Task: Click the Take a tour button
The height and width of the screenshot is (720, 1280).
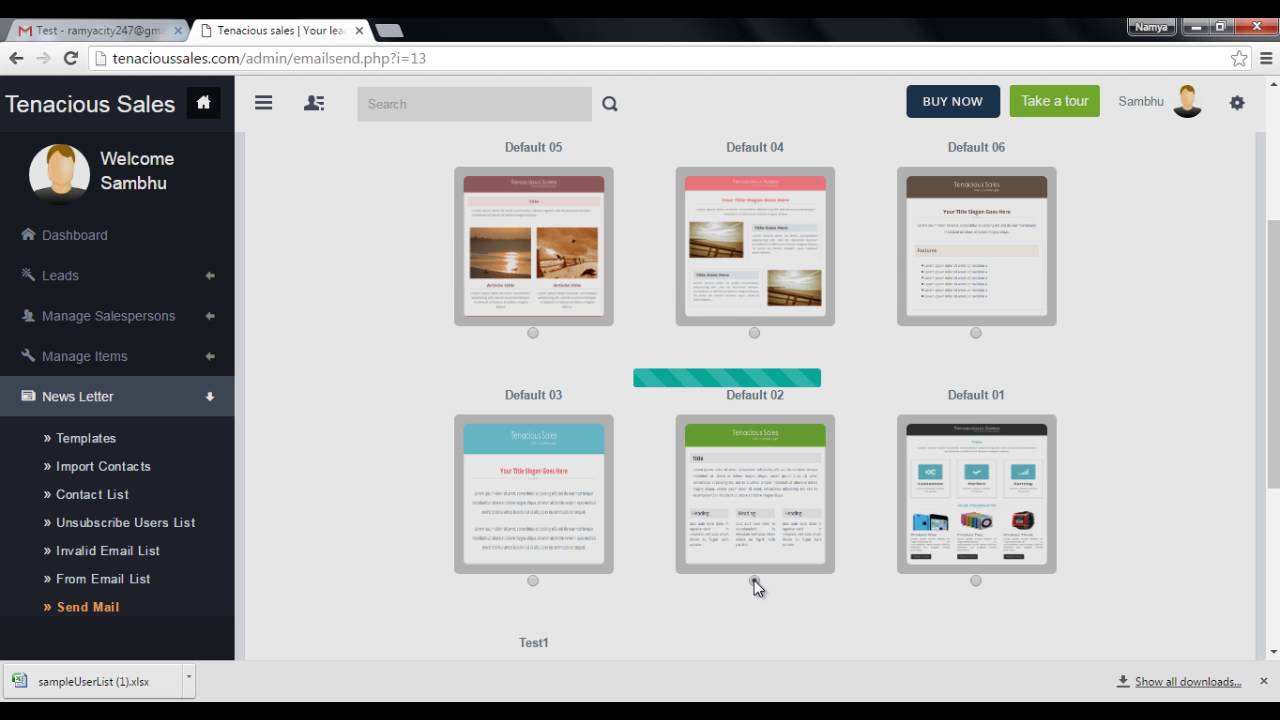Action: tap(1055, 101)
